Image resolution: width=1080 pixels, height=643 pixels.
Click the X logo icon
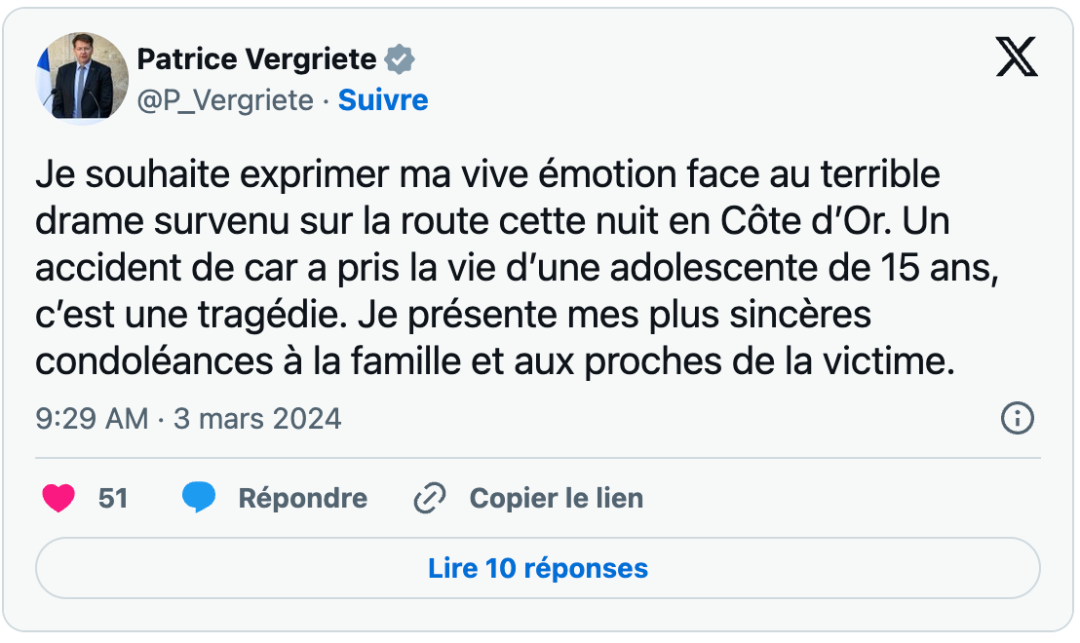pos(1016,60)
